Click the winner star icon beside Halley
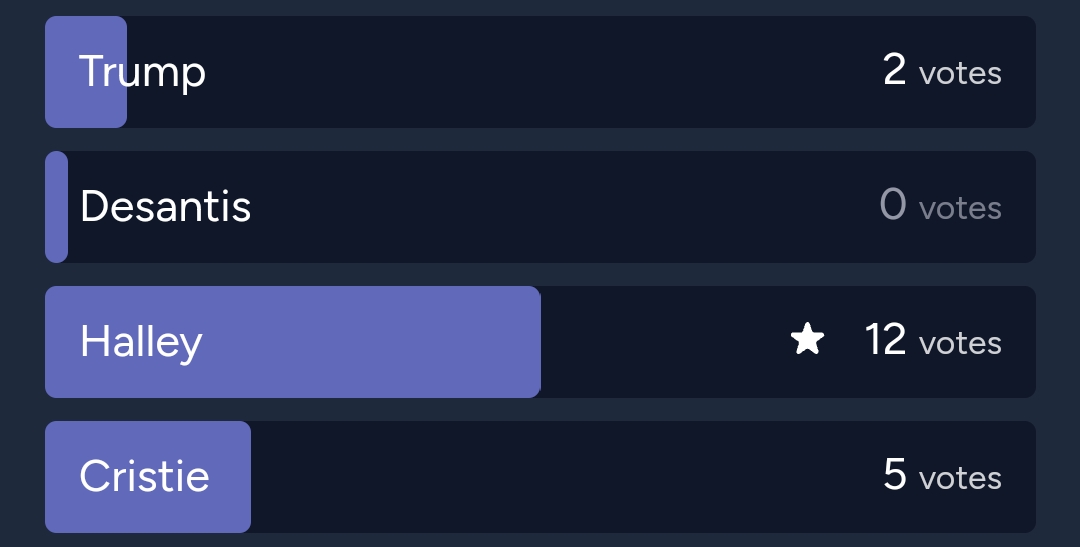The width and height of the screenshot is (1080, 547). 807,340
